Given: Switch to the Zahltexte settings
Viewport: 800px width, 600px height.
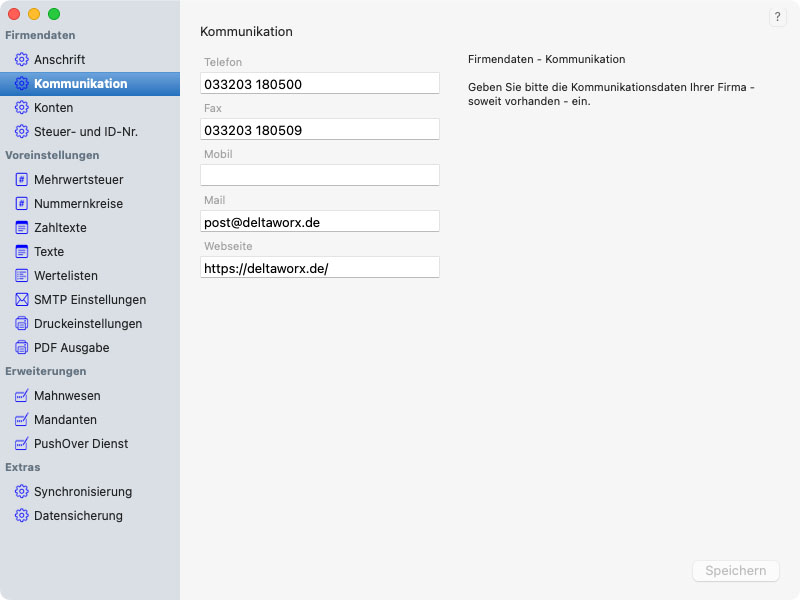Looking at the screenshot, I should [60, 228].
